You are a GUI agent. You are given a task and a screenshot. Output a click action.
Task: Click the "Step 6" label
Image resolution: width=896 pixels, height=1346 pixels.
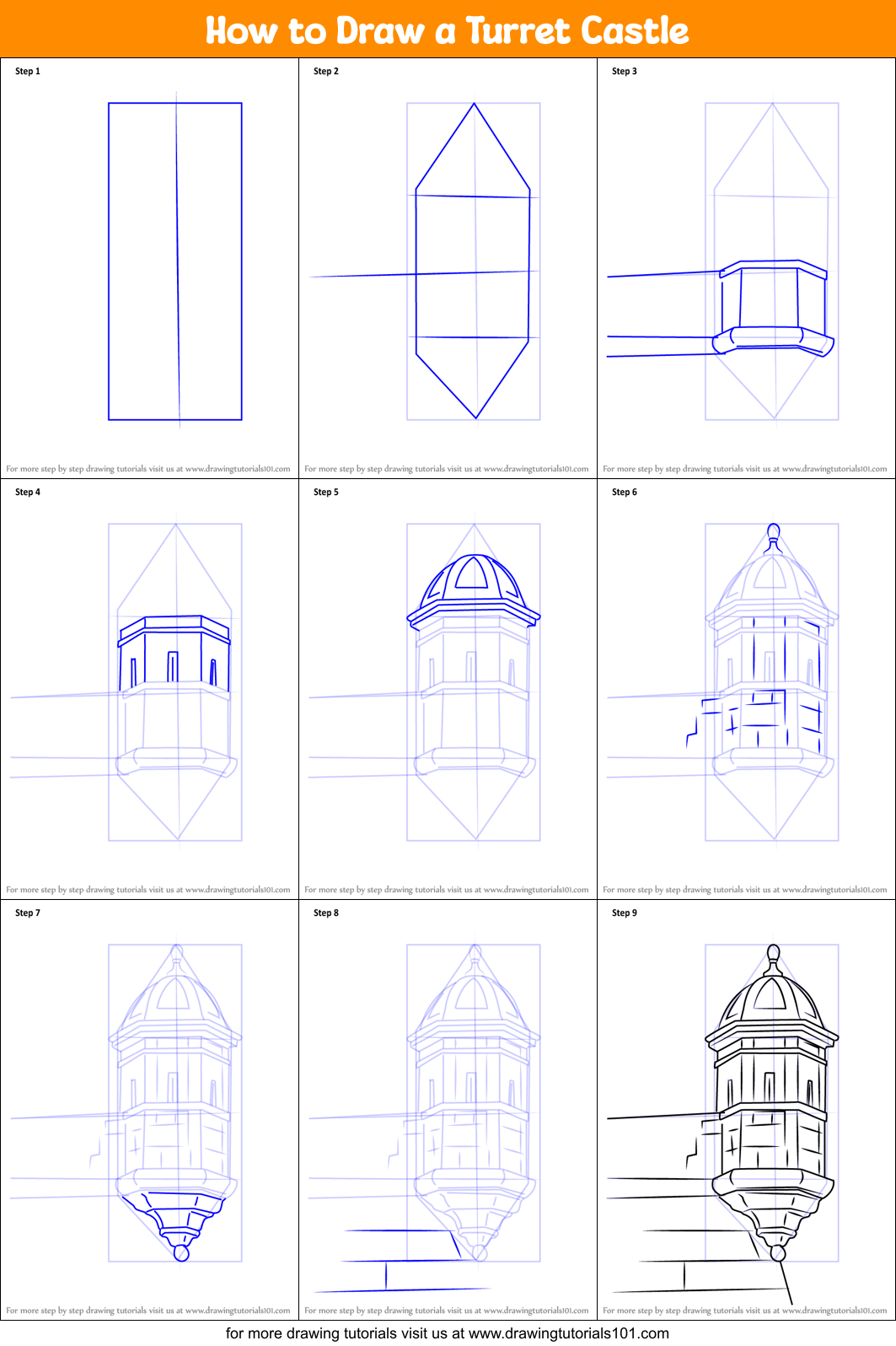click(625, 493)
